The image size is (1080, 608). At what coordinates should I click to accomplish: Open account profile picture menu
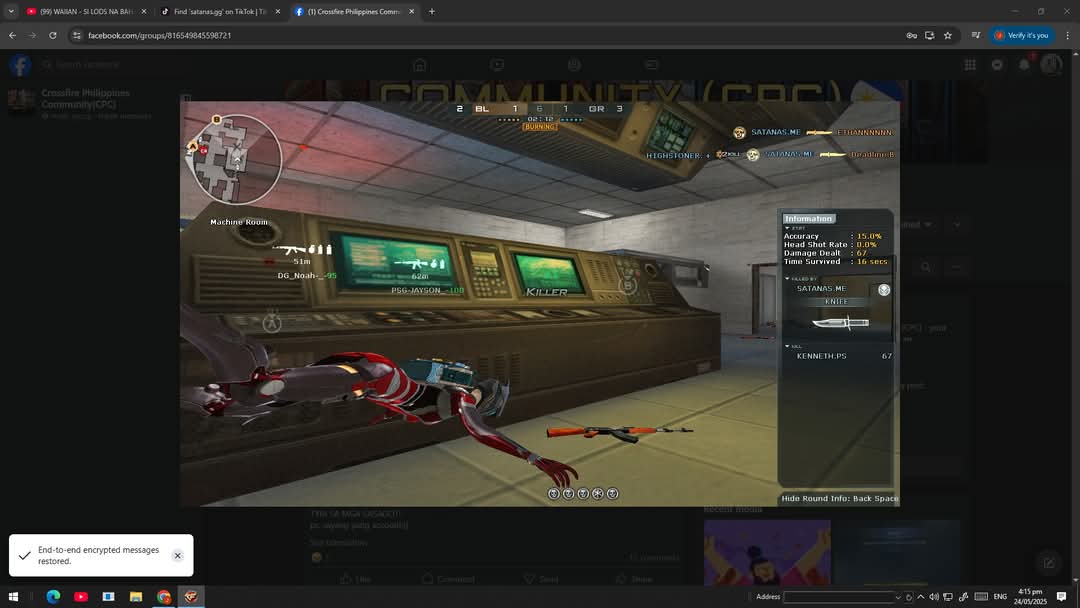pyautogui.click(x=1050, y=65)
